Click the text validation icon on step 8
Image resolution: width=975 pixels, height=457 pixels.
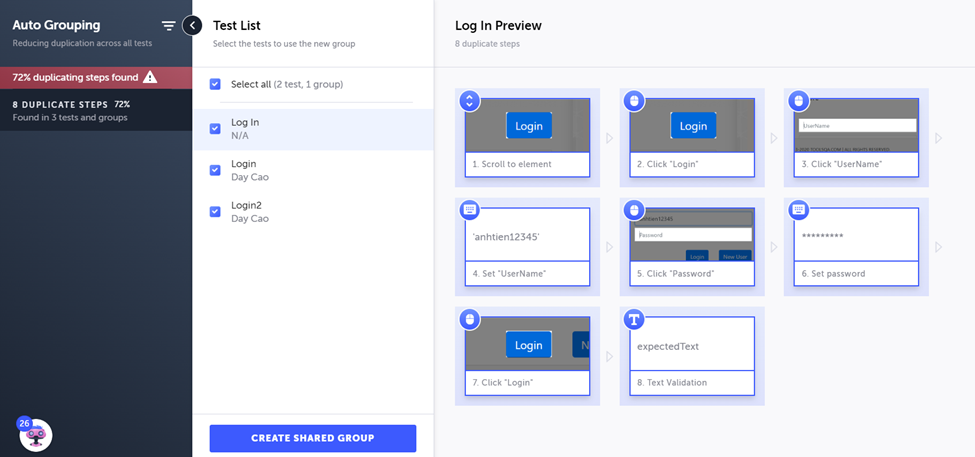coord(634,320)
